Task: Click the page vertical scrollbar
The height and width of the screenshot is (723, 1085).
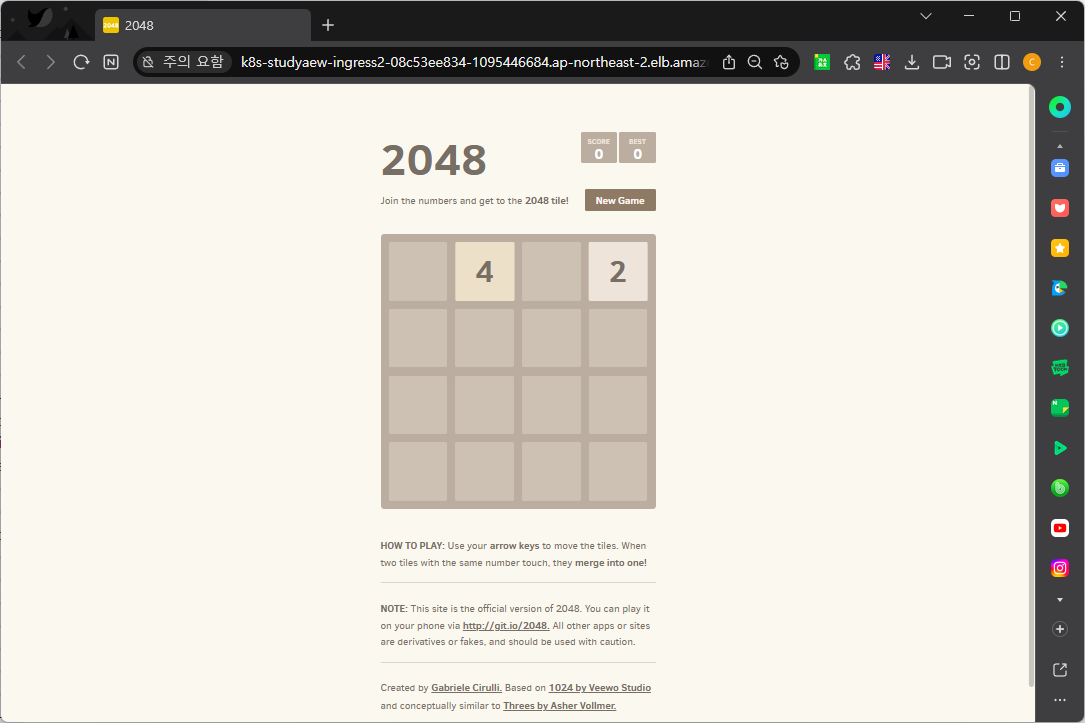Action: (1031, 386)
